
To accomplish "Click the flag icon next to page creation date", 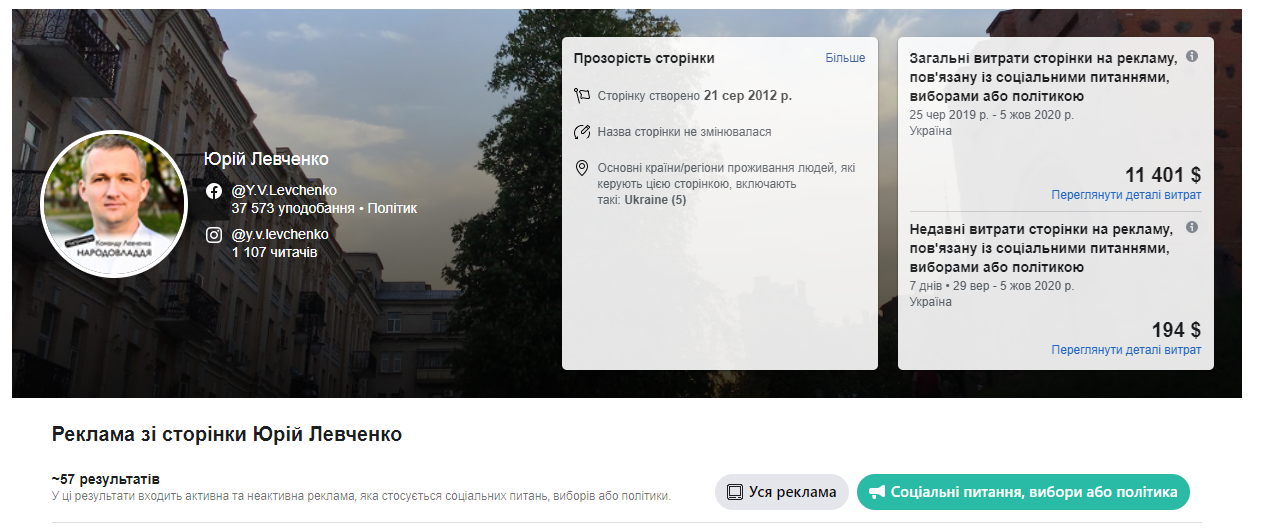I will [582, 96].
